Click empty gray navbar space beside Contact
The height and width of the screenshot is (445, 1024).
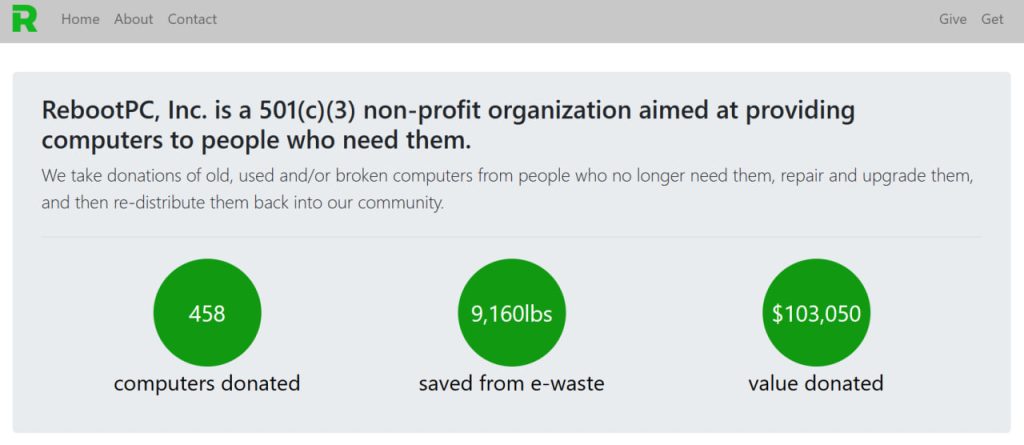click(575, 20)
